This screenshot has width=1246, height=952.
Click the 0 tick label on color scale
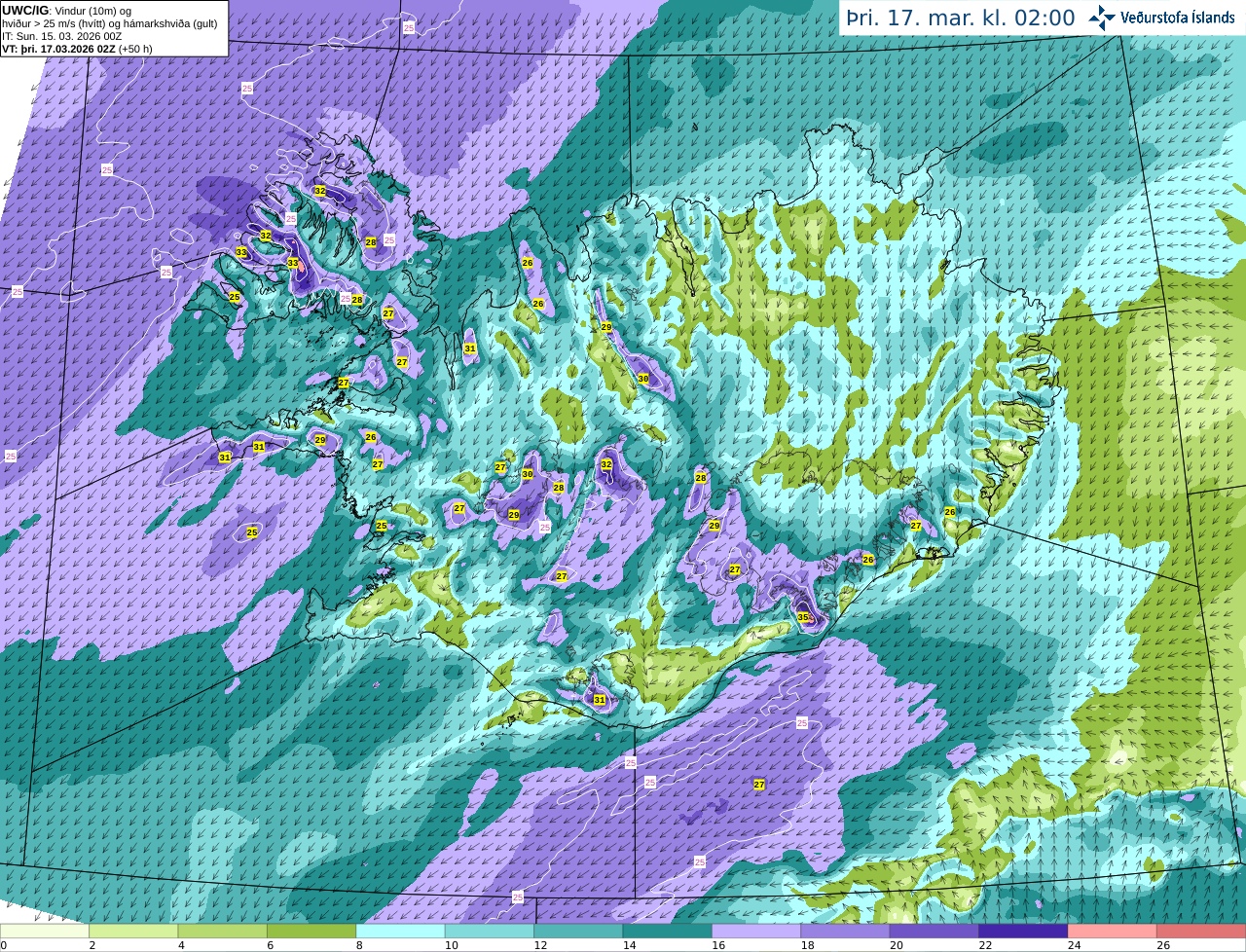pyautogui.click(x=3, y=945)
